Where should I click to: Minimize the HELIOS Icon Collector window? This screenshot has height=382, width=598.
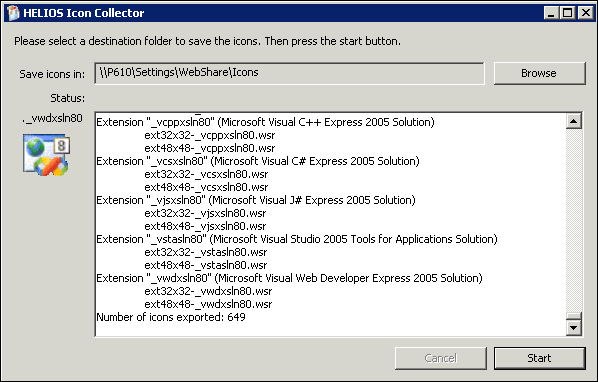(x=551, y=13)
